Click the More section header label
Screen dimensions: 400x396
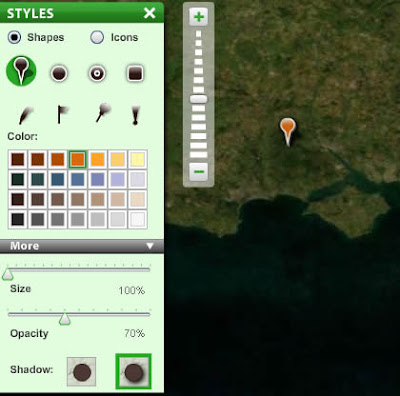tap(25, 246)
